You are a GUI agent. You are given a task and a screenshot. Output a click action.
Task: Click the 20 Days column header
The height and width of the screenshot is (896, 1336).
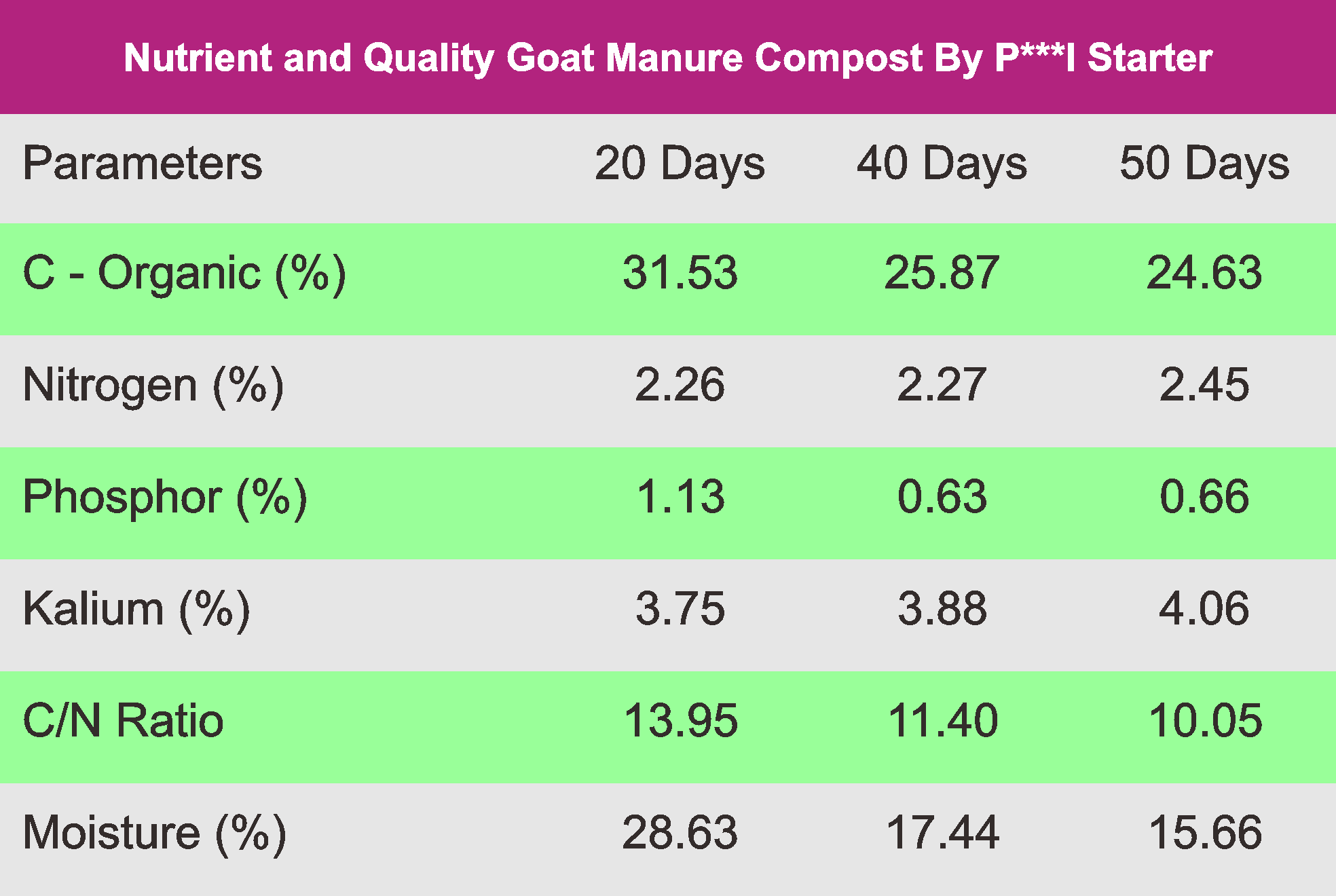[x=680, y=164]
